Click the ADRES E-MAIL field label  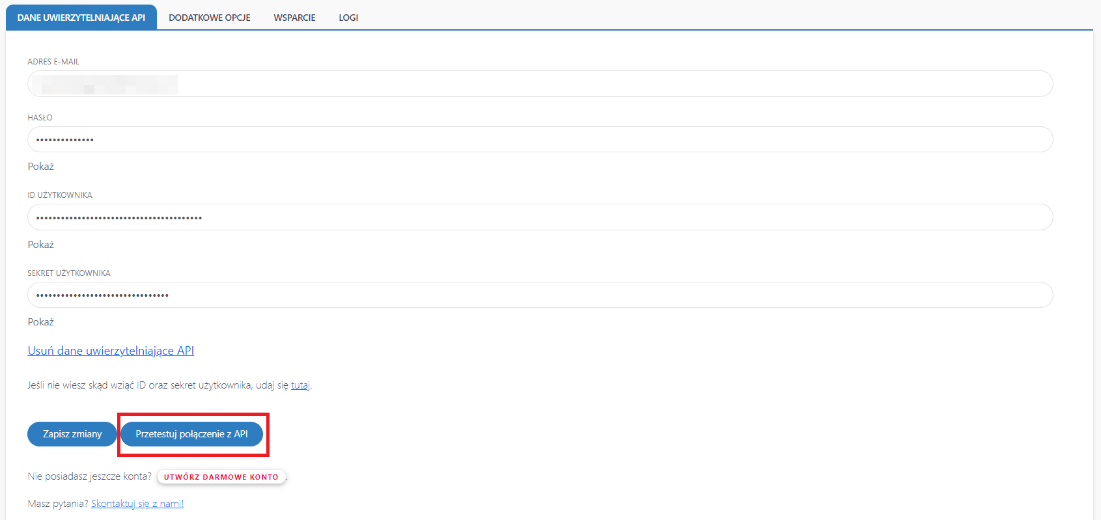coord(53,62)
